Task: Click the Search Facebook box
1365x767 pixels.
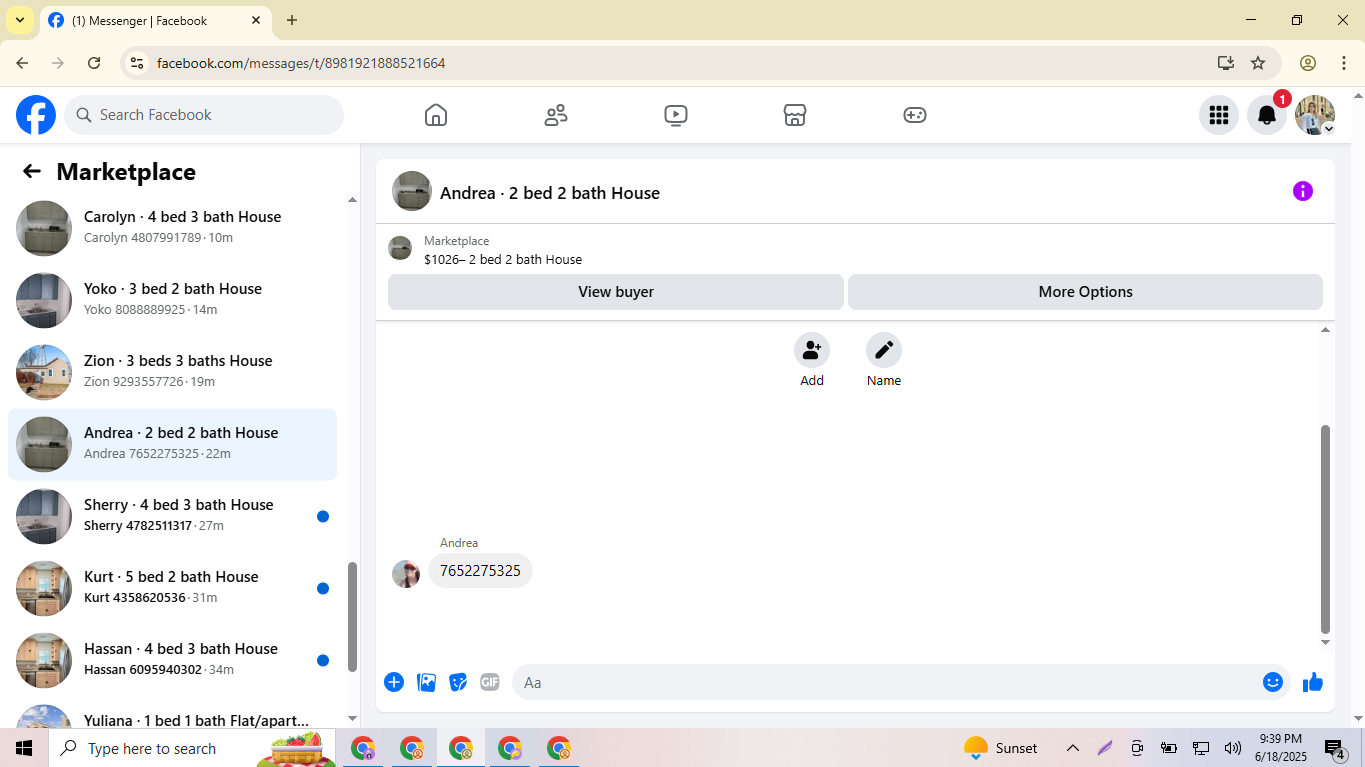Action: point(204,115)
